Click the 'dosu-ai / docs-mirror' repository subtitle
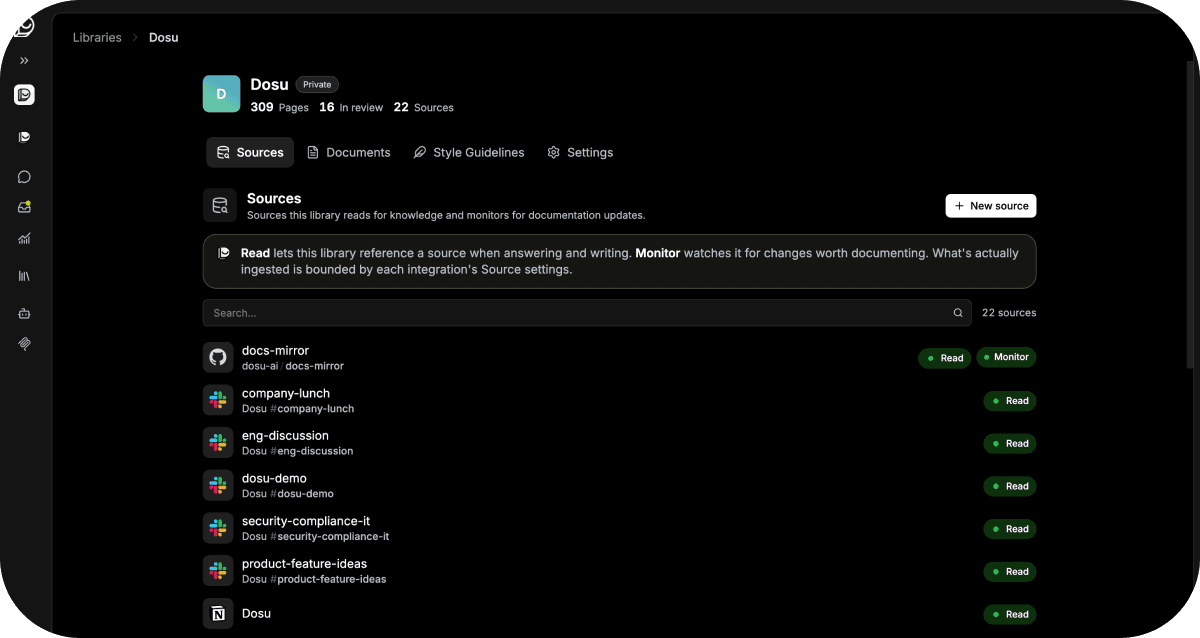 coord(293,366)
